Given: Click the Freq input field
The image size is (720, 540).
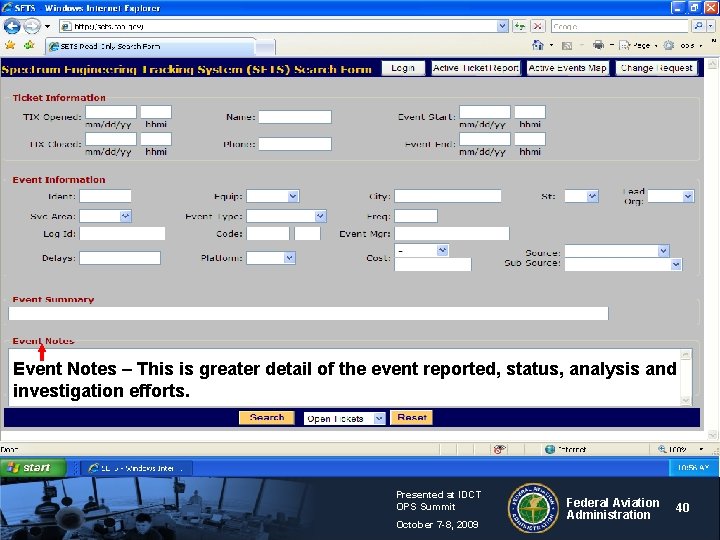Looking at the screenshot, I should click(416, 216).
